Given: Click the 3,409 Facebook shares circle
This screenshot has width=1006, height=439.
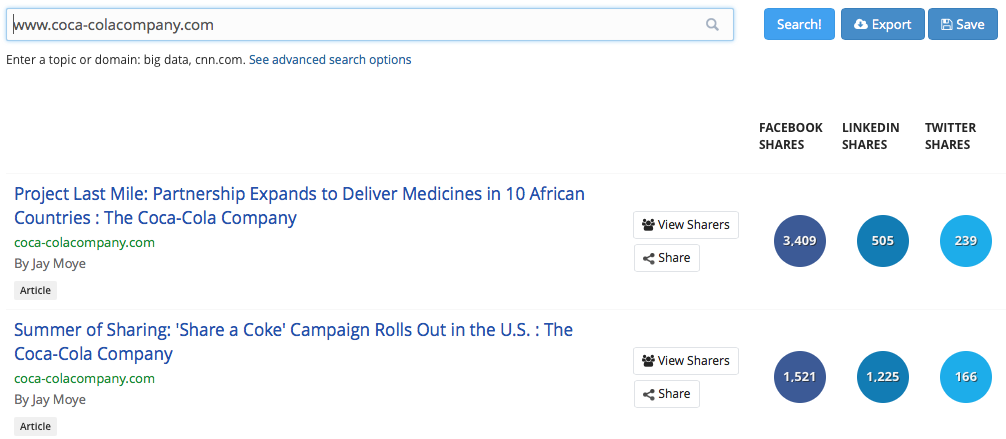Looking at the screenshot, I should coord(800,241).
